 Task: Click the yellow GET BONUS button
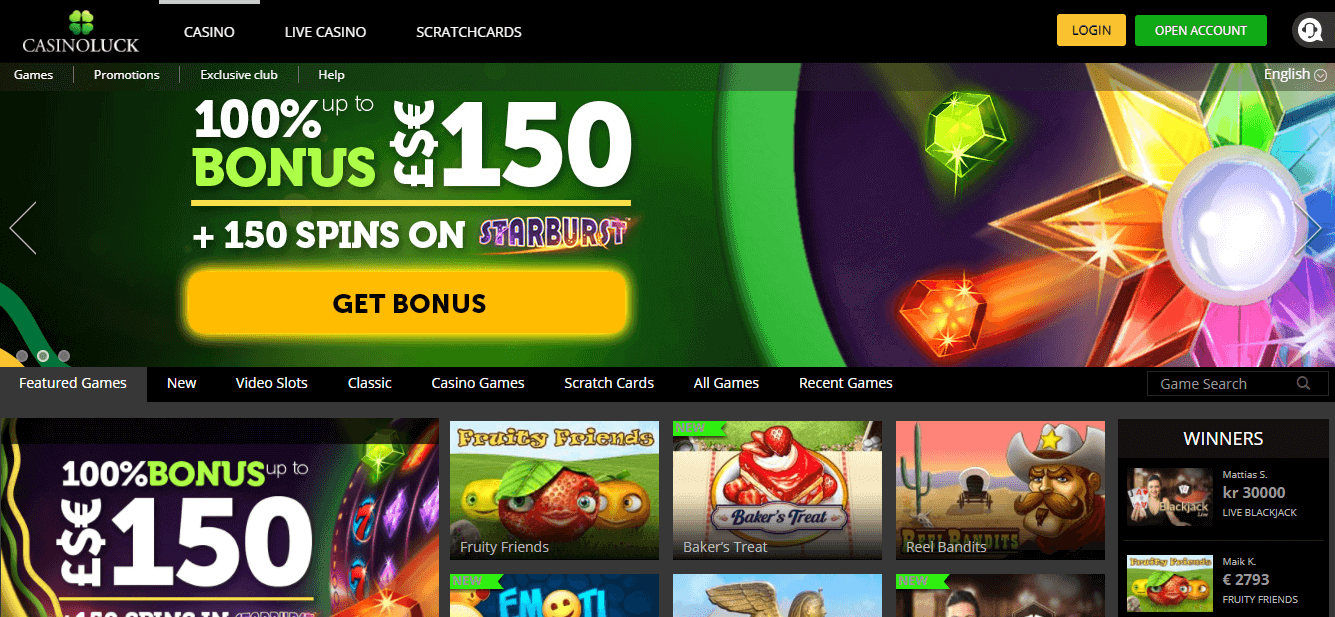(x=407, y=303)
